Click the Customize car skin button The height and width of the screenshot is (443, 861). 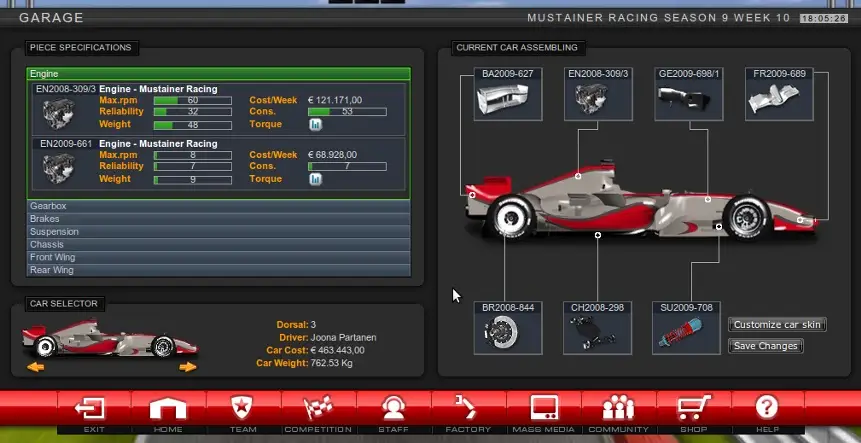(x=777, y=324)
